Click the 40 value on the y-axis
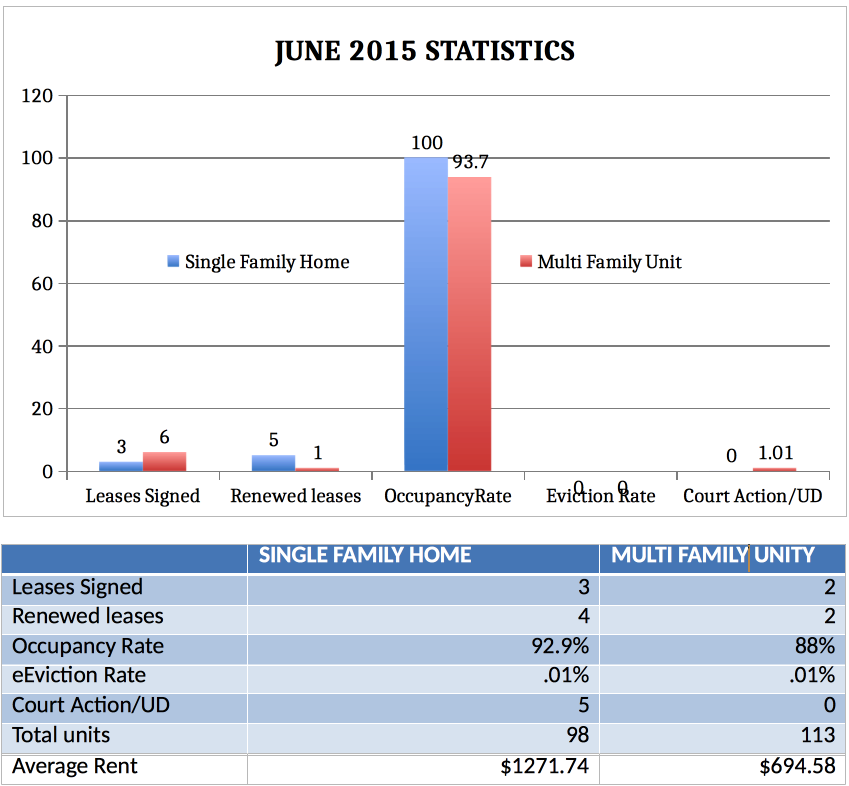 tap(42, 346)
